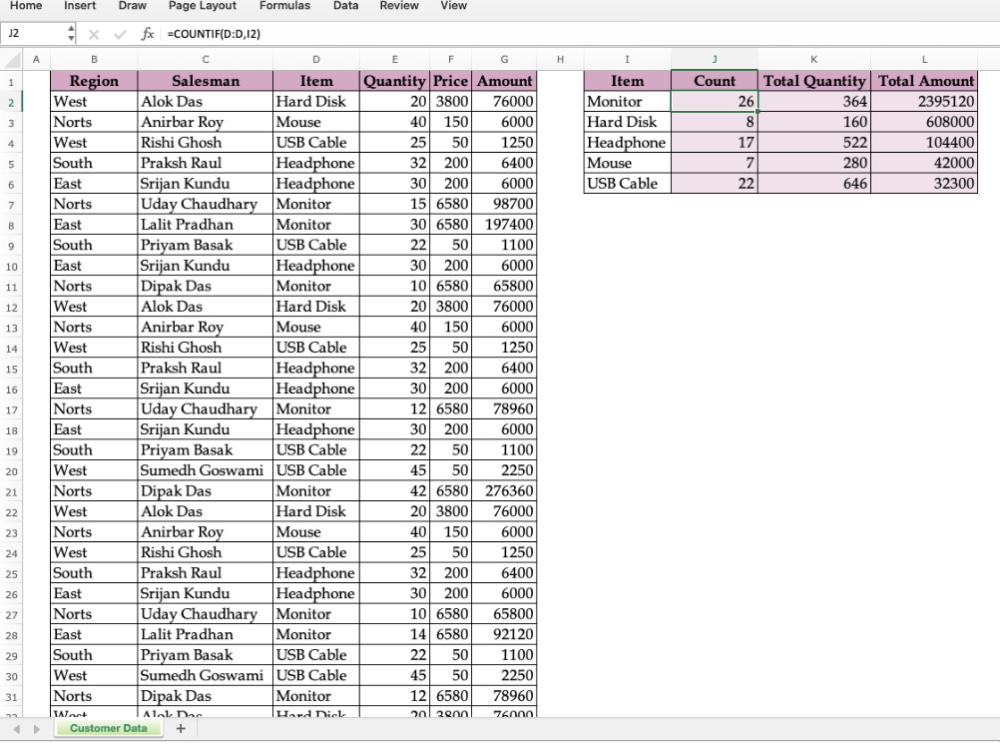
Task: Select the Hard Disk summary item cell
Action: (x=628, y=122)
